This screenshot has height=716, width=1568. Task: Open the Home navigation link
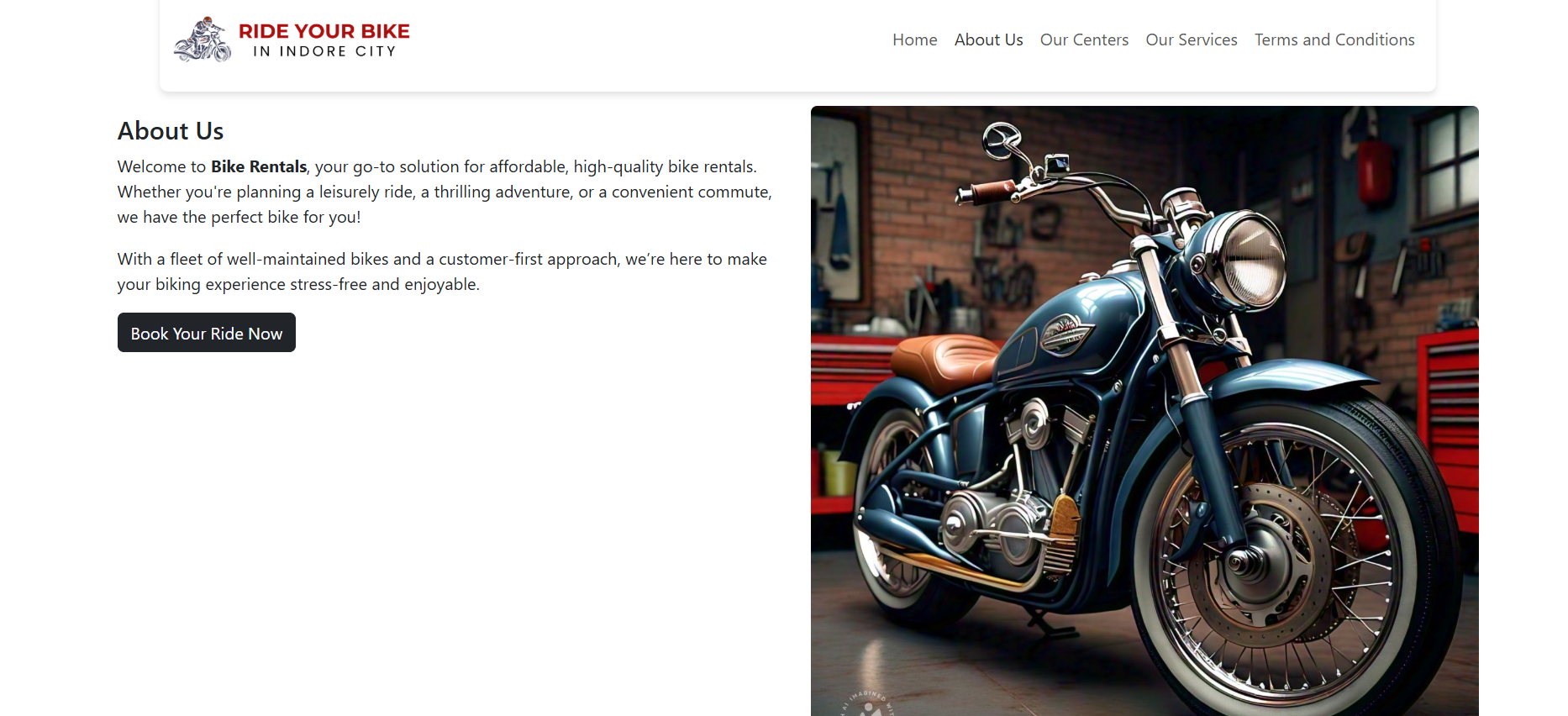[914, 39]
